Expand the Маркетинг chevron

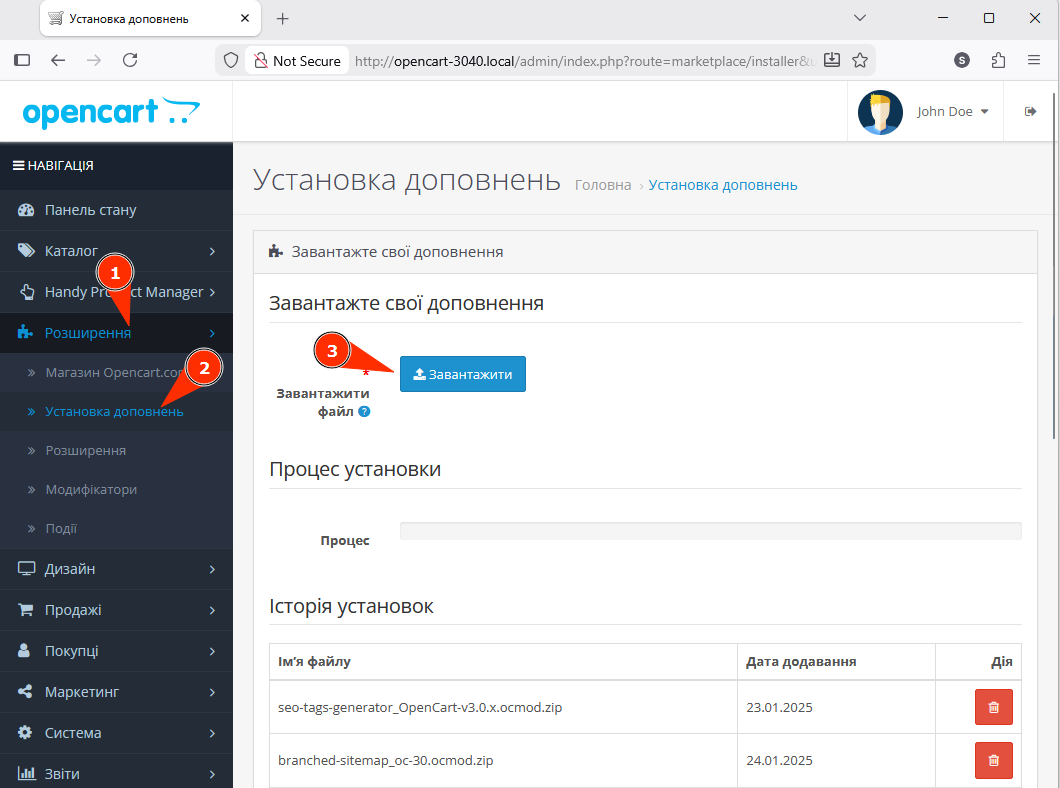(x=212, y=693)
